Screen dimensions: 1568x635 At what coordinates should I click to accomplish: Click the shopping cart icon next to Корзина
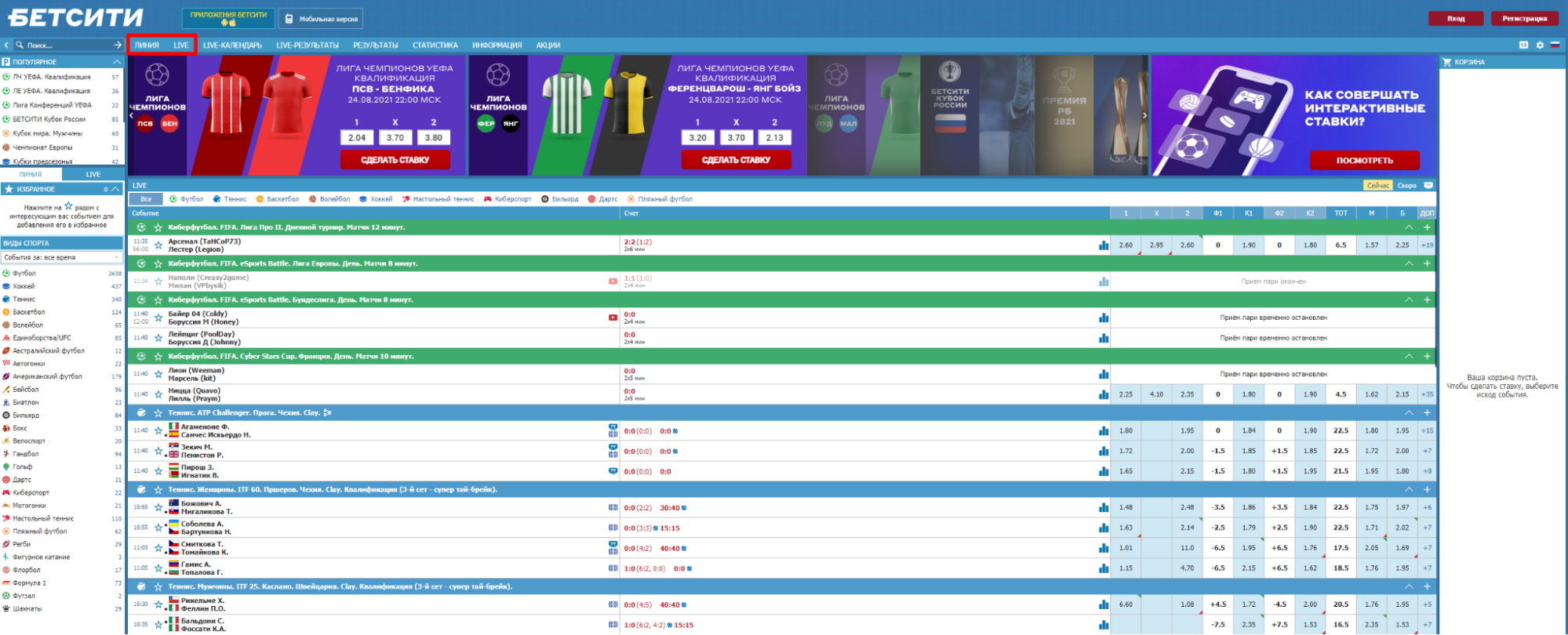pyautogui.click(x=1447, y=62)
